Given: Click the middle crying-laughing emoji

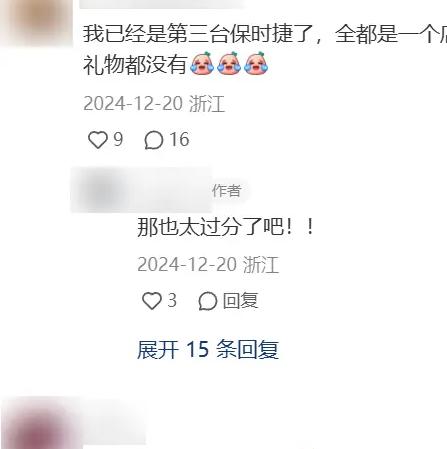Looking at the screenshot, I should pos(229,63).
